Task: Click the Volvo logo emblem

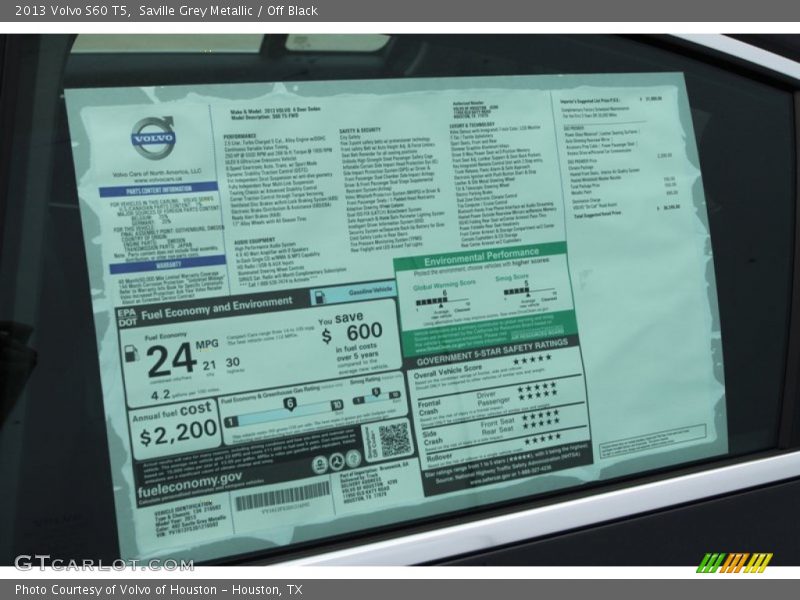Action: [x=154, y=137]
